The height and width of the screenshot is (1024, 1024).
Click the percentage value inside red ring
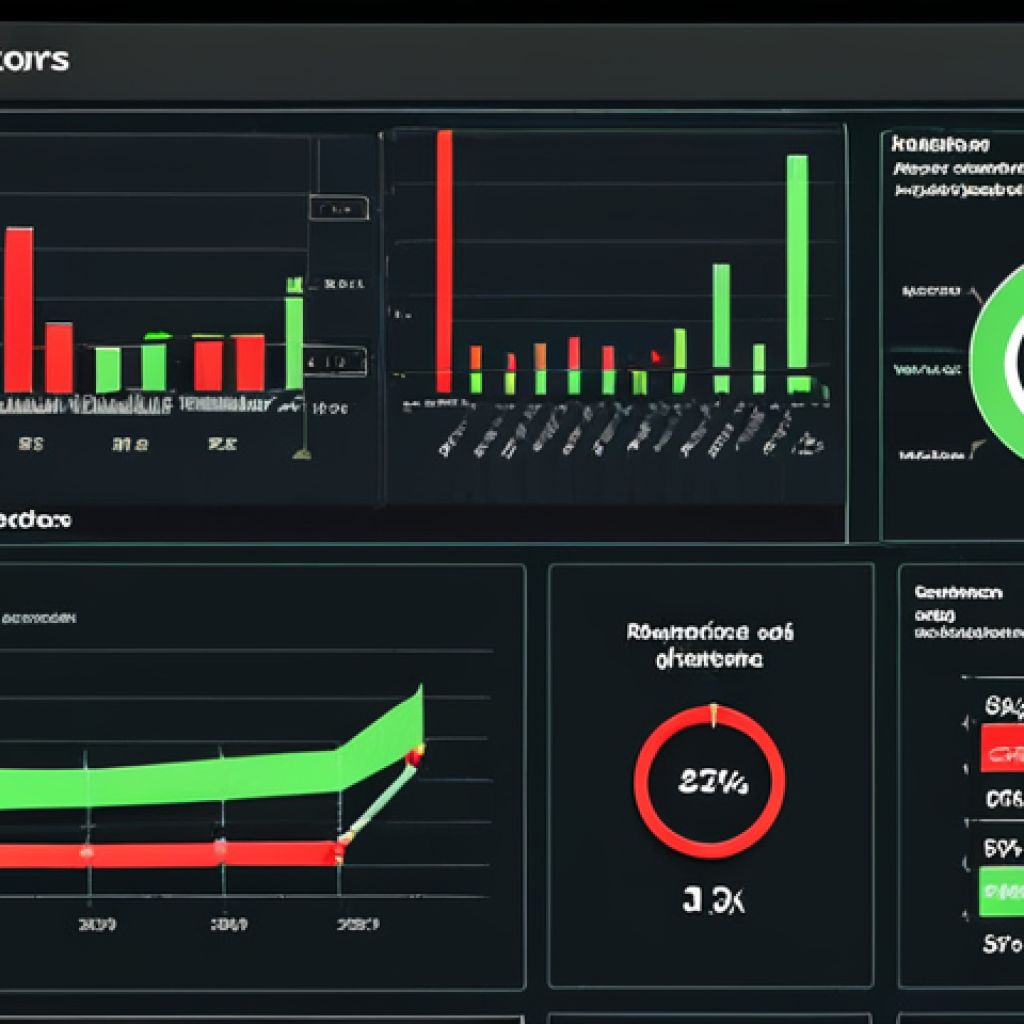click(x=712, y=781)
